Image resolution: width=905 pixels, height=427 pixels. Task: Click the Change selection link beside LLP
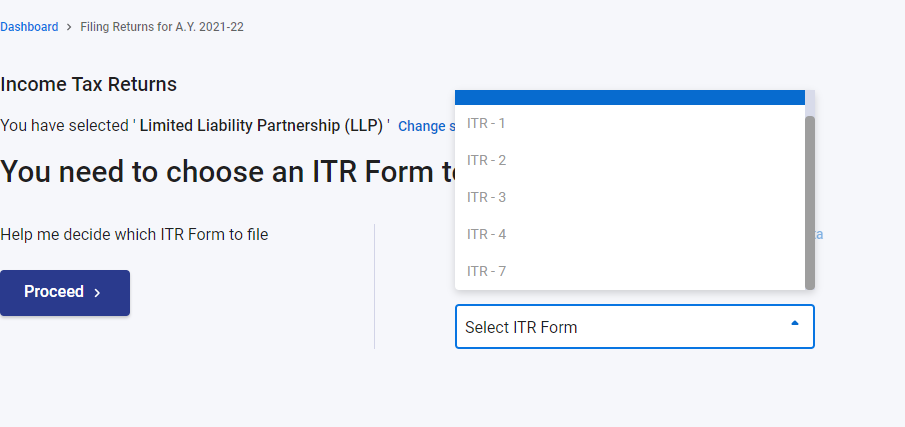(x=425, y=127)
